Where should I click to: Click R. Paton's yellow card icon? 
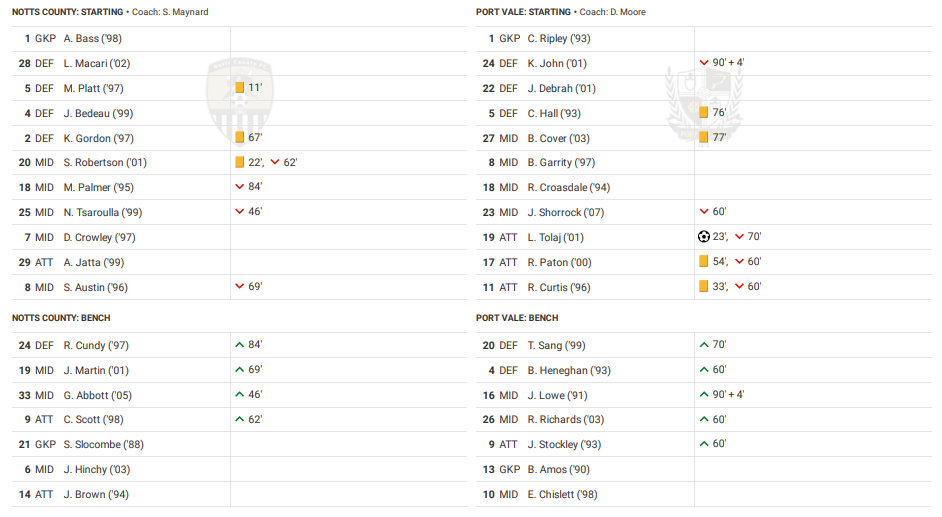coord(704,262)
